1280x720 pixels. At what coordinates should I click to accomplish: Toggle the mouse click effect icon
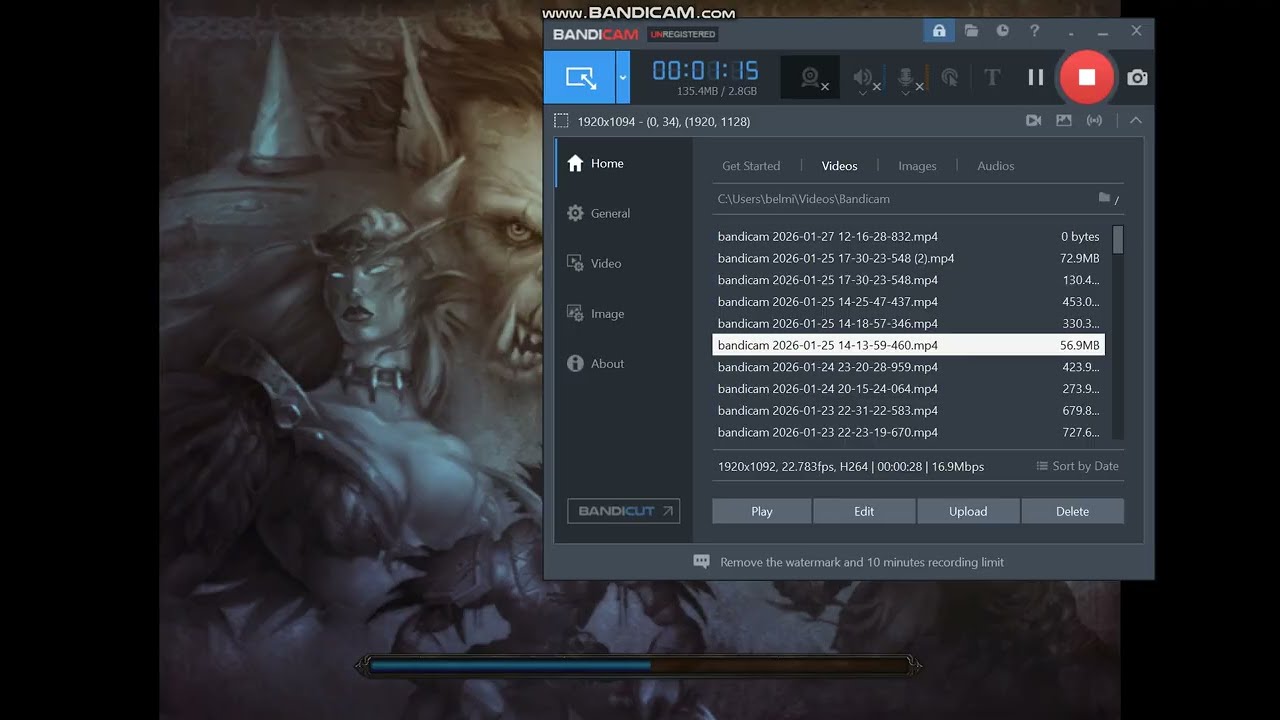coord(950,77)
